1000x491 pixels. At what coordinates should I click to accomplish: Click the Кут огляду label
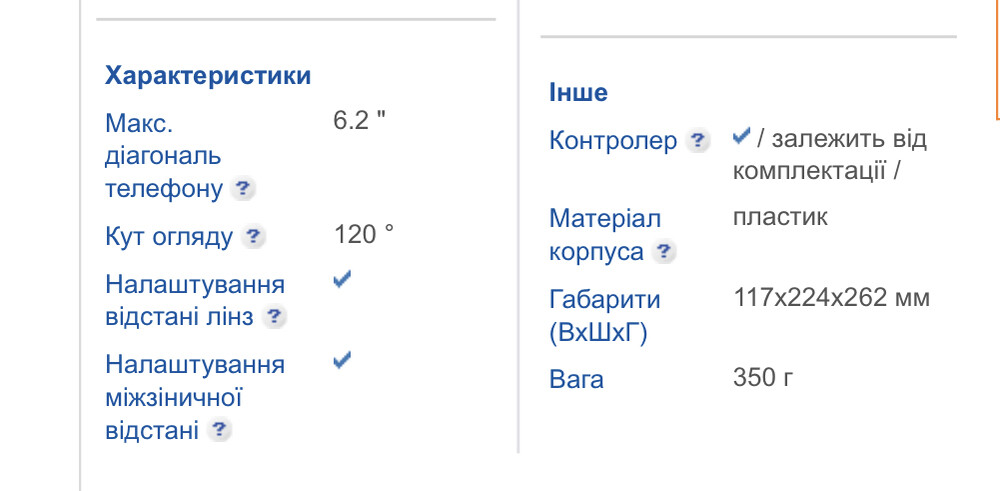pos(169,237)
